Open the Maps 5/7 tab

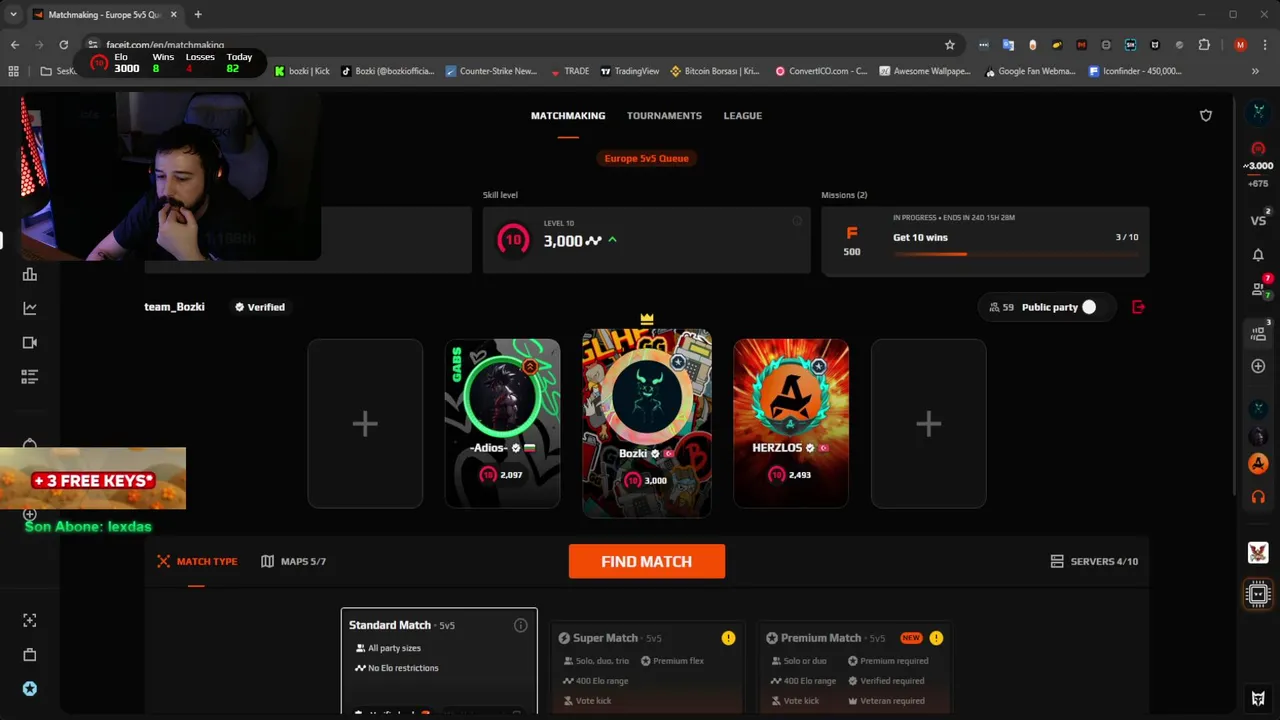click(x=293, y=562)
